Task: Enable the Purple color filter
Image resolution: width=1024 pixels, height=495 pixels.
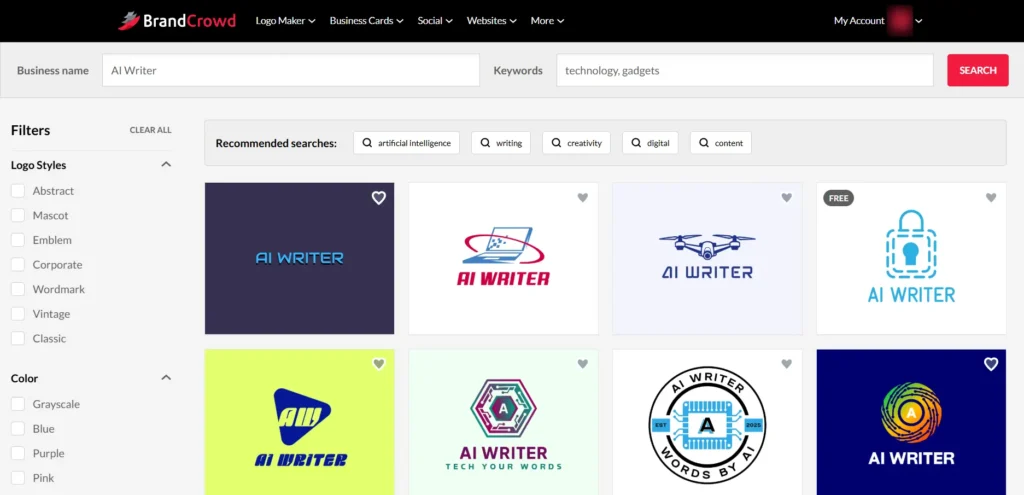Action: coord(18,453)
